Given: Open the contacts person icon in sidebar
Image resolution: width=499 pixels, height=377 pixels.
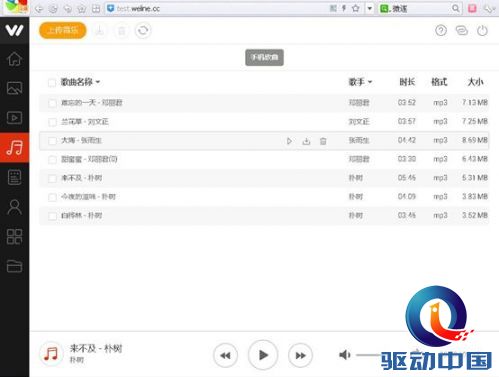Looking at the screenshot, I should (x=14, y=207).
